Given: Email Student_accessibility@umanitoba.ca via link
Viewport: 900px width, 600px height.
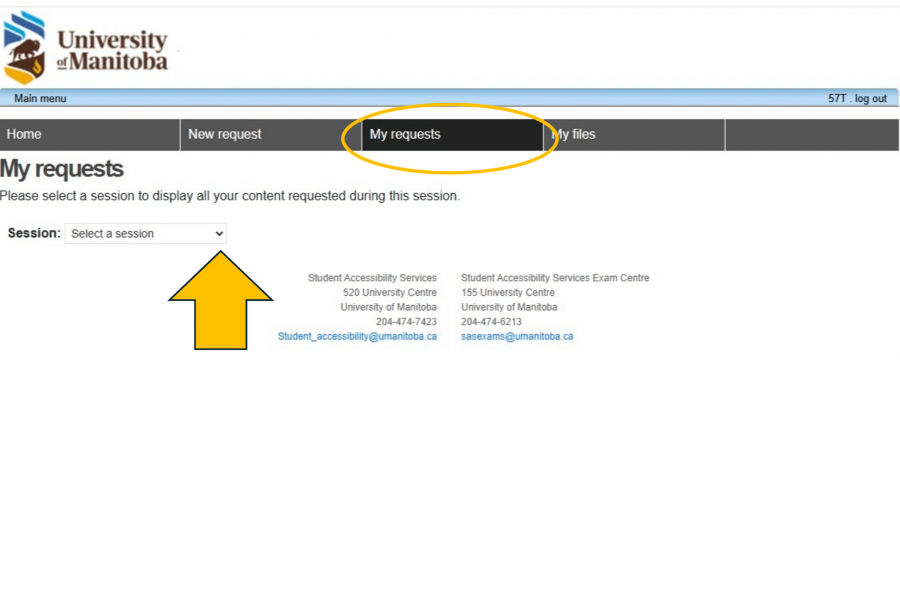Looking at the screenshot, I should (x=357, y=337).
